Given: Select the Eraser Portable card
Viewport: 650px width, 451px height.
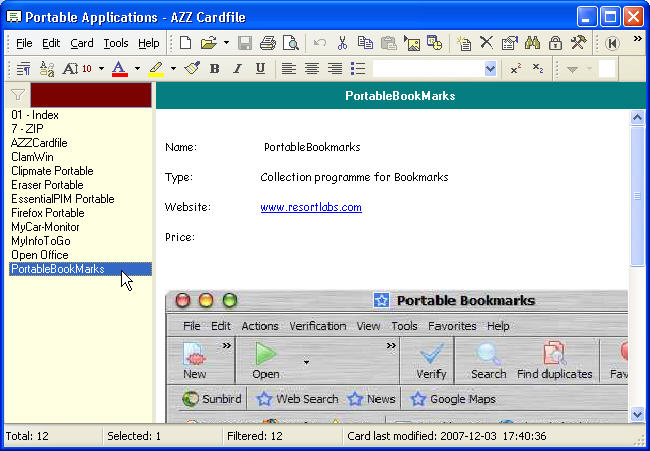Looking at the screenshot, I should 80,185.
